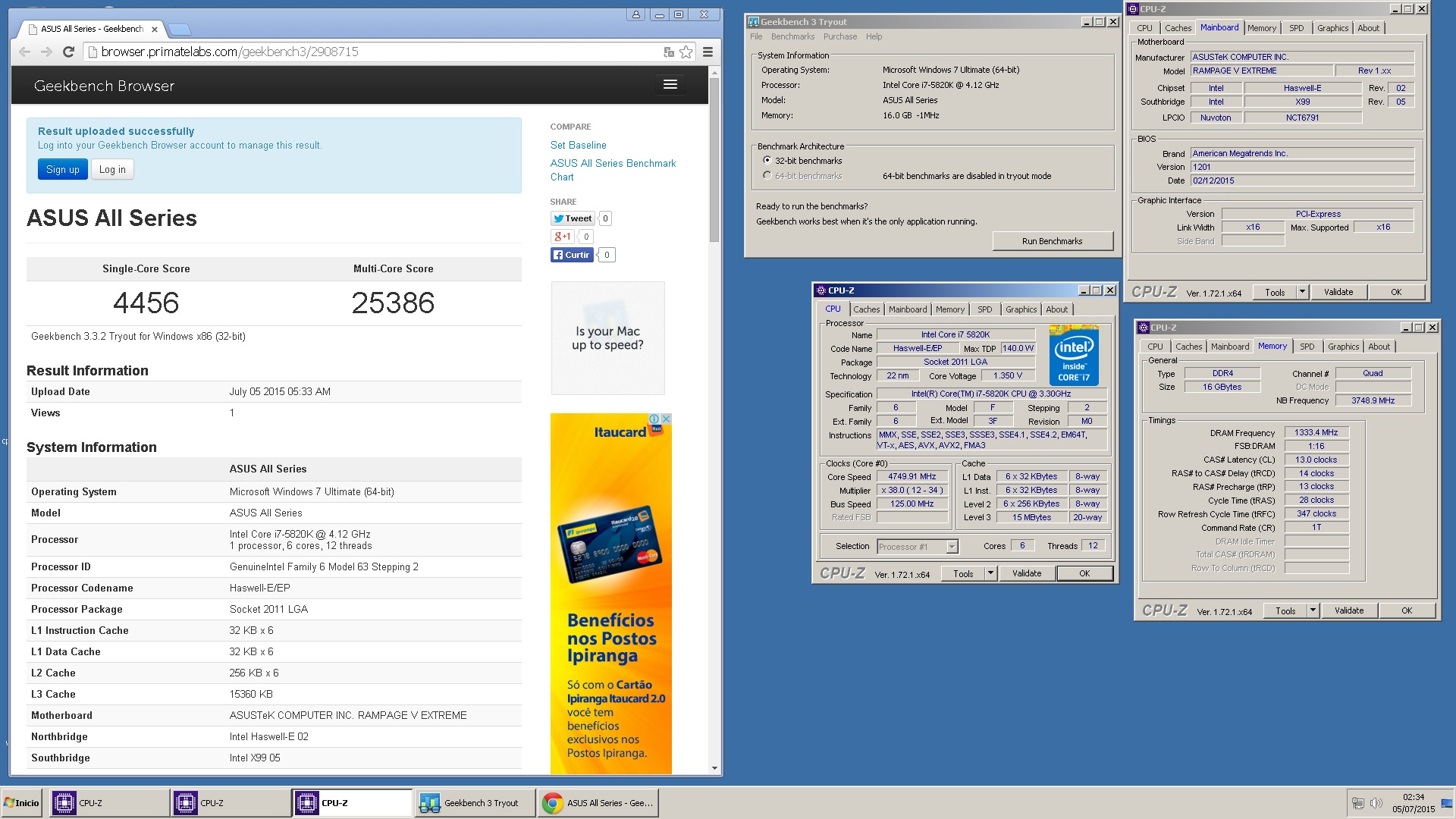Open the File menu in Geekbench 3
This screenshot has width=1456, height=819.
756,36
